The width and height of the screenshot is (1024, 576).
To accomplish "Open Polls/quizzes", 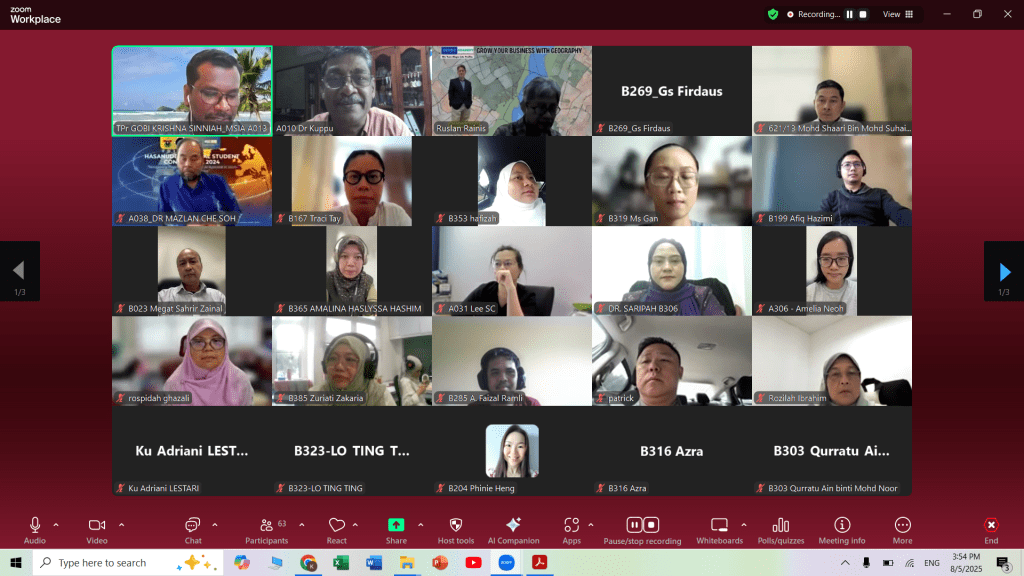I will pyautogui.click(x=780, y=525).
